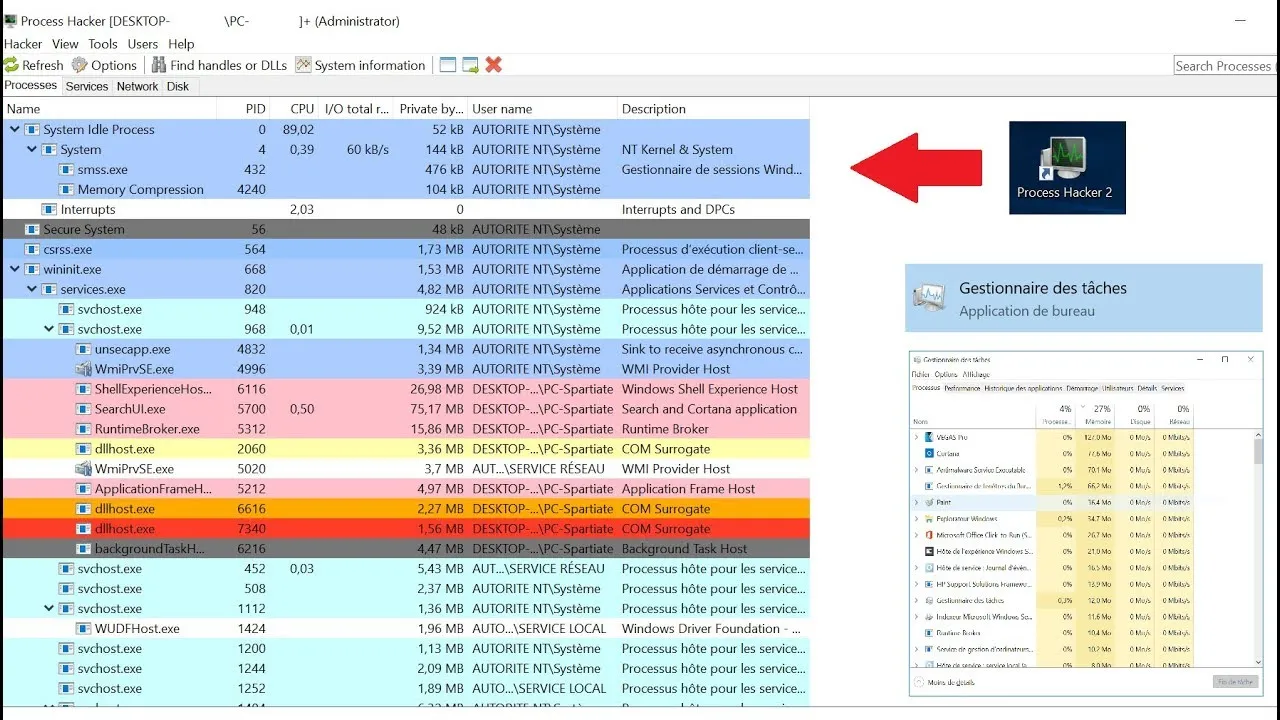Open the Tools menu
Viewport: 1280px width, 720px height.
pos(103,44)
